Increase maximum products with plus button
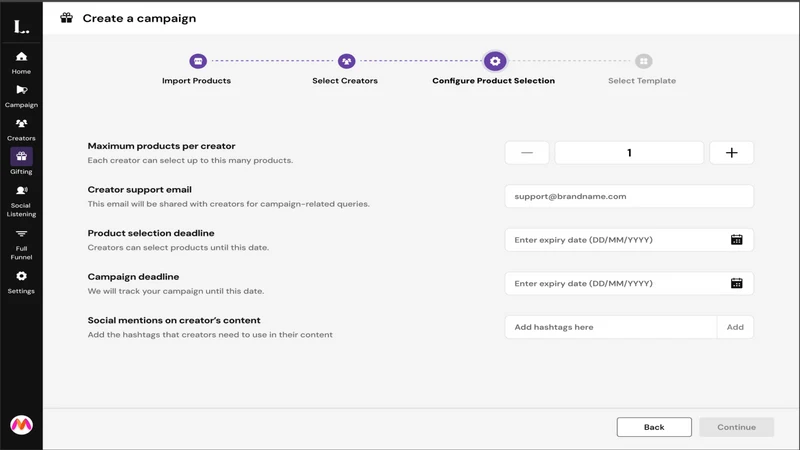 pos(731,153)
